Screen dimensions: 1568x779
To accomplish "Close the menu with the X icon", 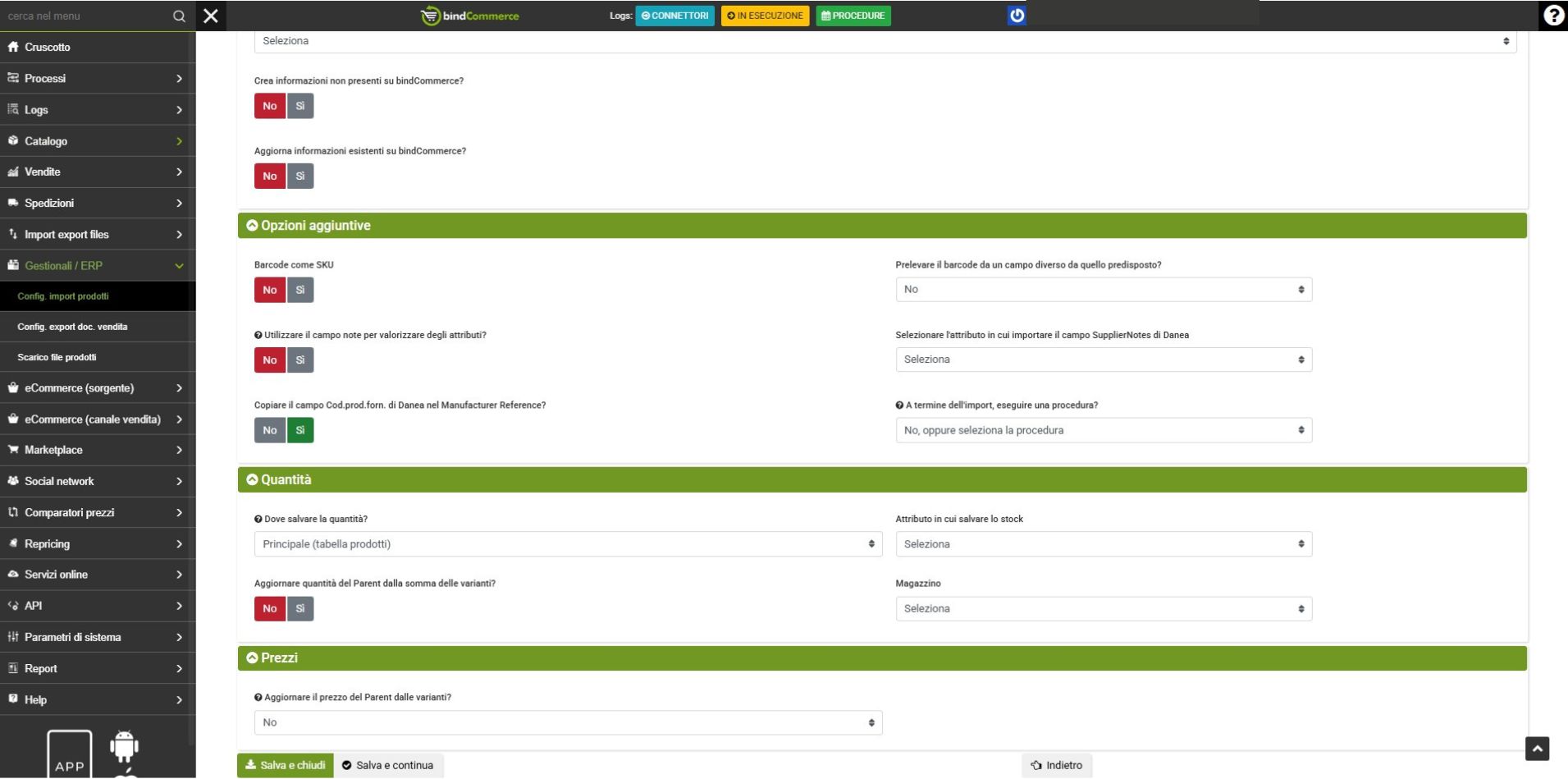I will pyautogui.click(x=211, y=16).
